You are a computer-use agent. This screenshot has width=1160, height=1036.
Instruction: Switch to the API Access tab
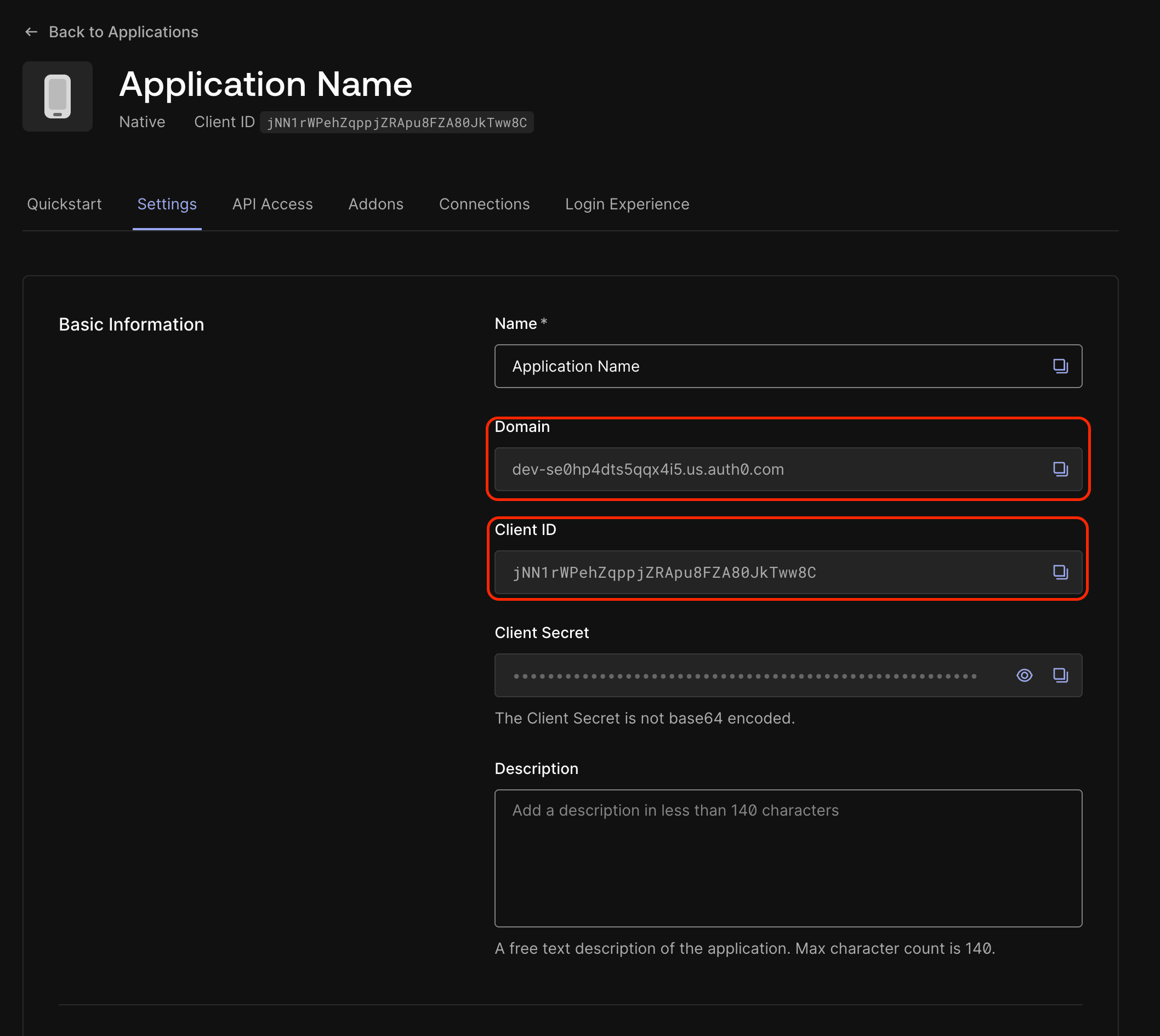coord(272,204)
